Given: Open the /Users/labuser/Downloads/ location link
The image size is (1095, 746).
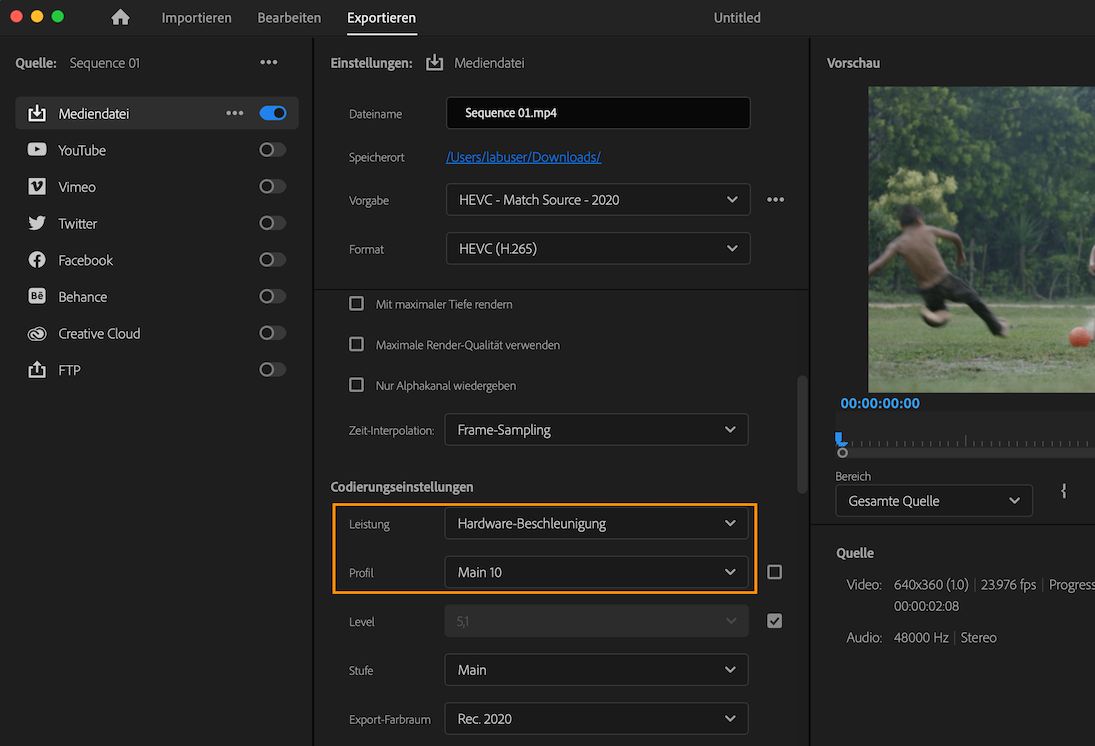Looking at the screenshot, I should pyautogui.click(x=523, y=157).
